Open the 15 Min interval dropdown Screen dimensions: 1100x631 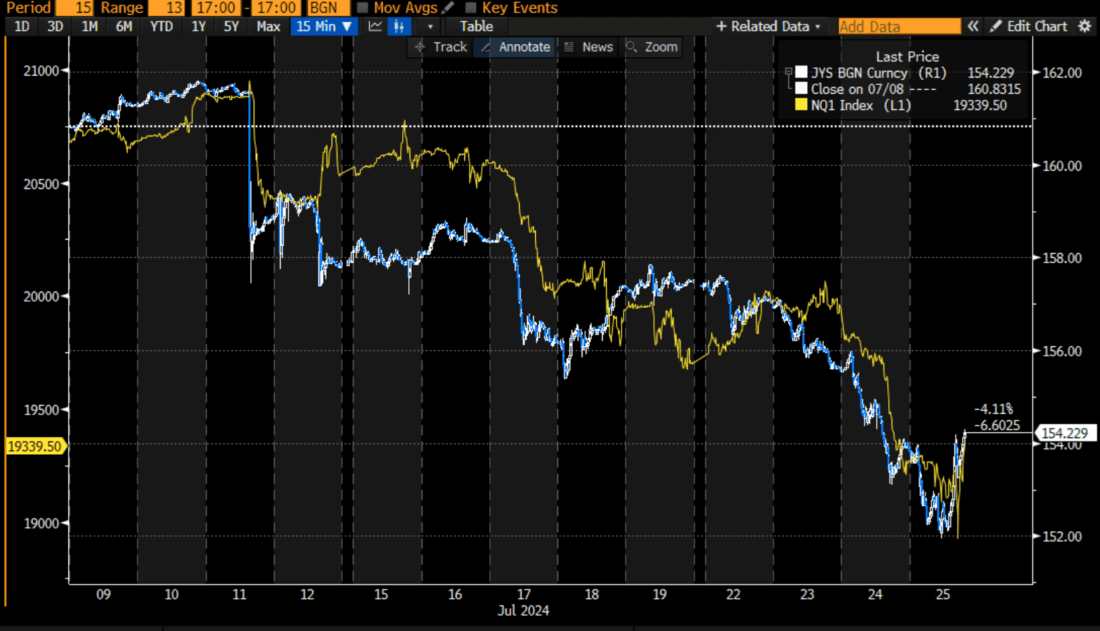[x=322, y=26]
